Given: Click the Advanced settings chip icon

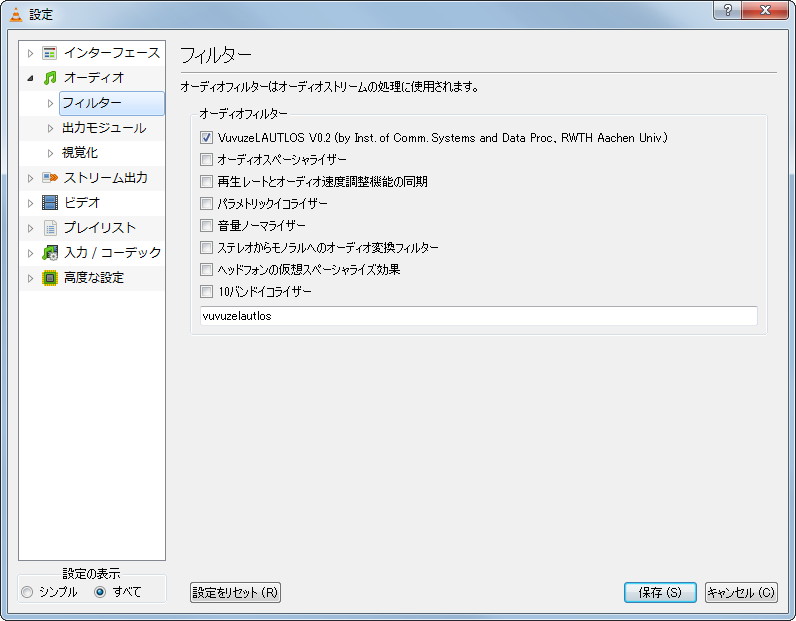Looking at the screenshot, I should [x=50, y=278].
